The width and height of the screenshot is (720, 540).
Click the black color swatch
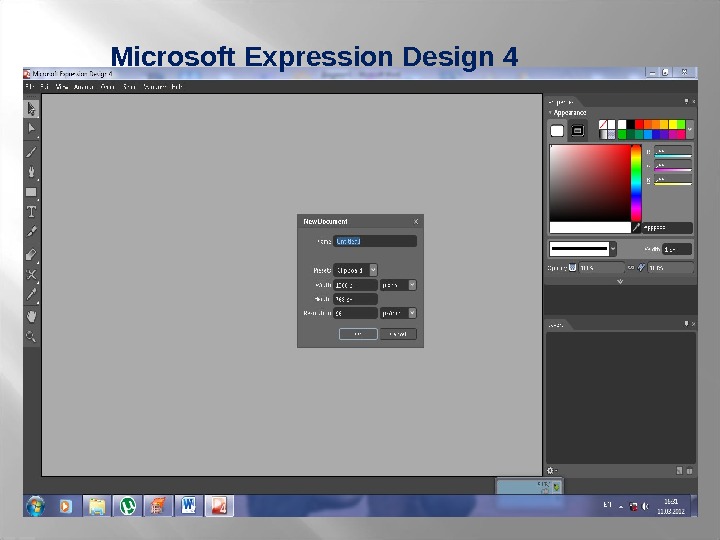click(x=630, y=124)
